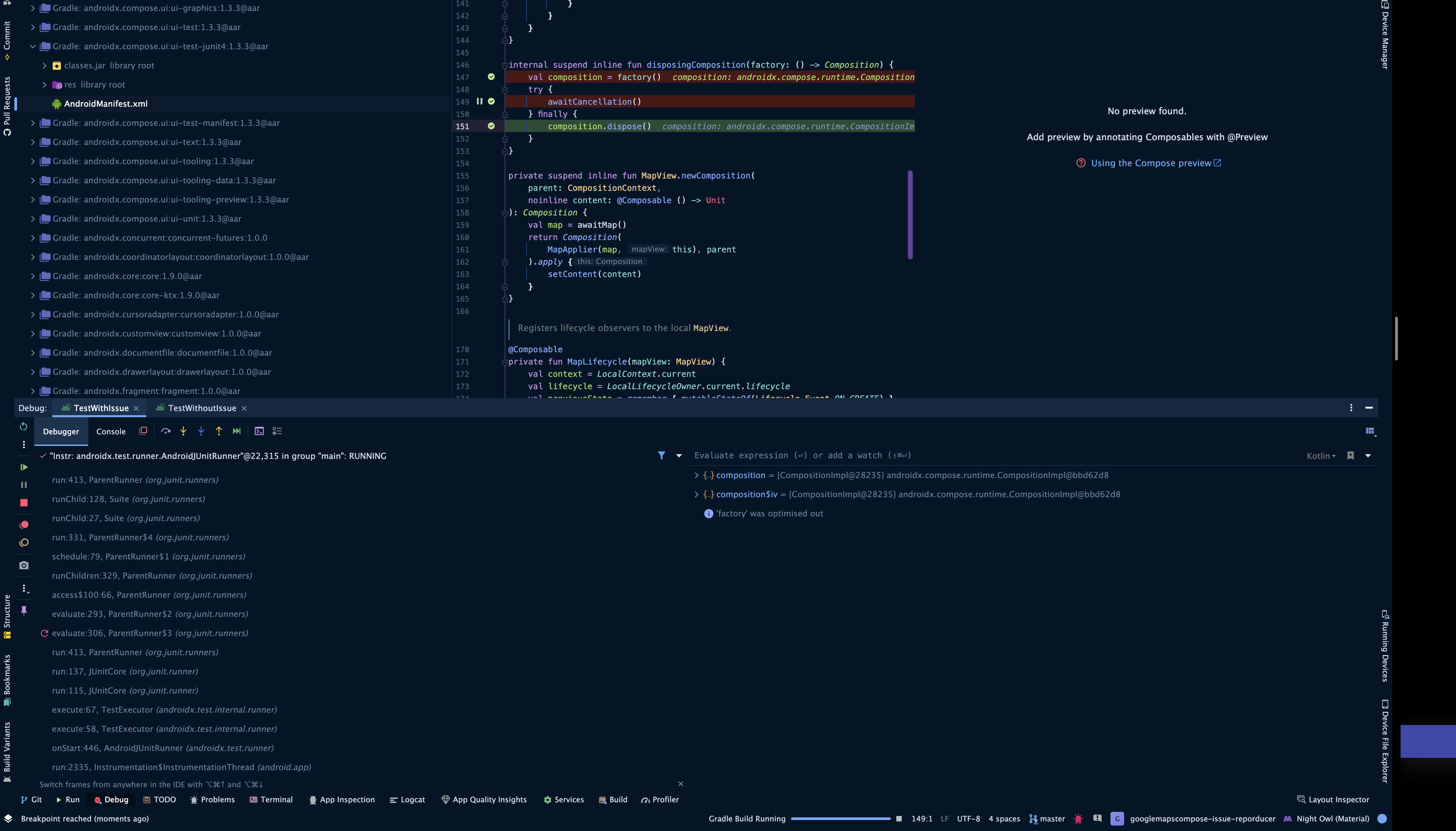1456x831 pixels.
Task: Dismiss the switch frames hint
Action: pos(680,783)
